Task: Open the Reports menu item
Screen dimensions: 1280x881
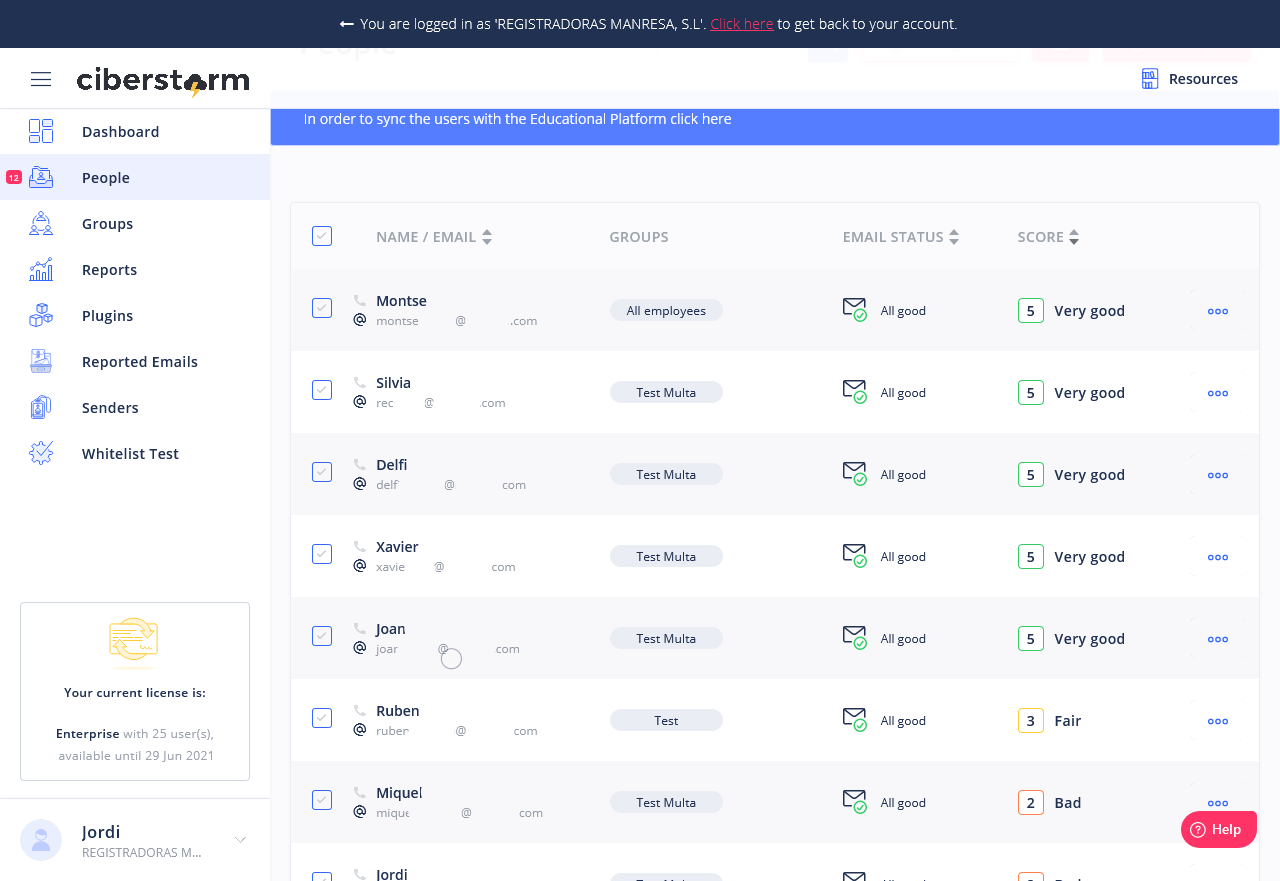Action: (x=135, y=269)
